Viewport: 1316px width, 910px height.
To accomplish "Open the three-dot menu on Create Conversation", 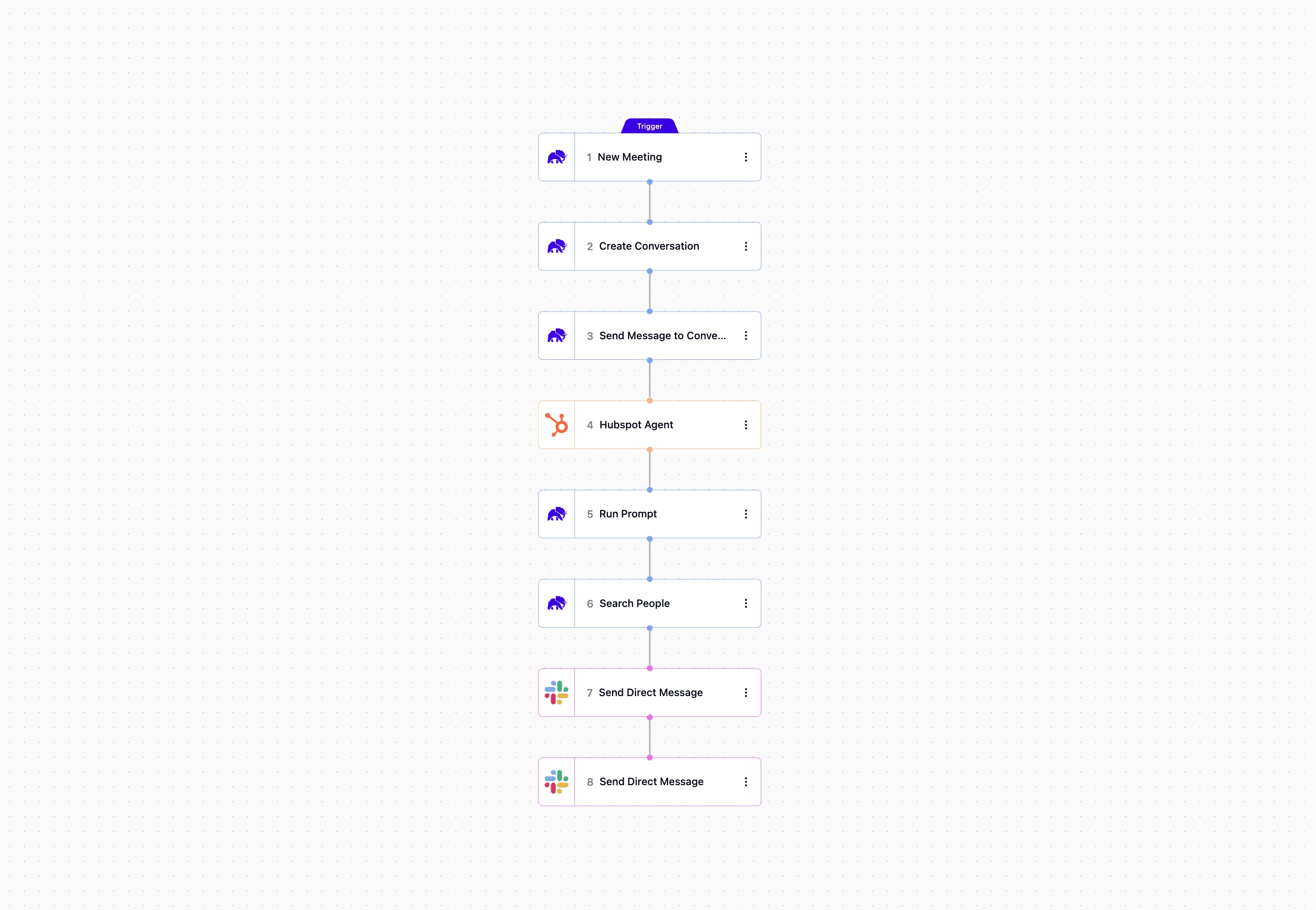I will point(746,246).
